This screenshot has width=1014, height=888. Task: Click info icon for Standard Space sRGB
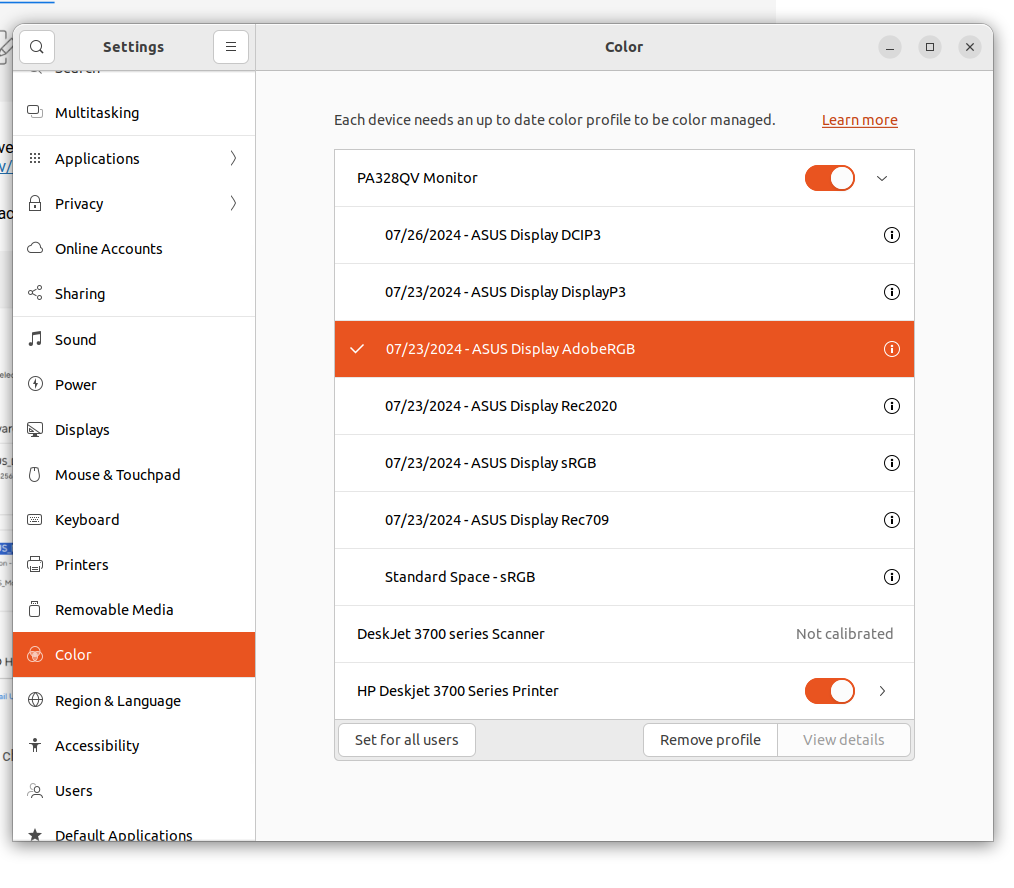(x=892, y=577)
